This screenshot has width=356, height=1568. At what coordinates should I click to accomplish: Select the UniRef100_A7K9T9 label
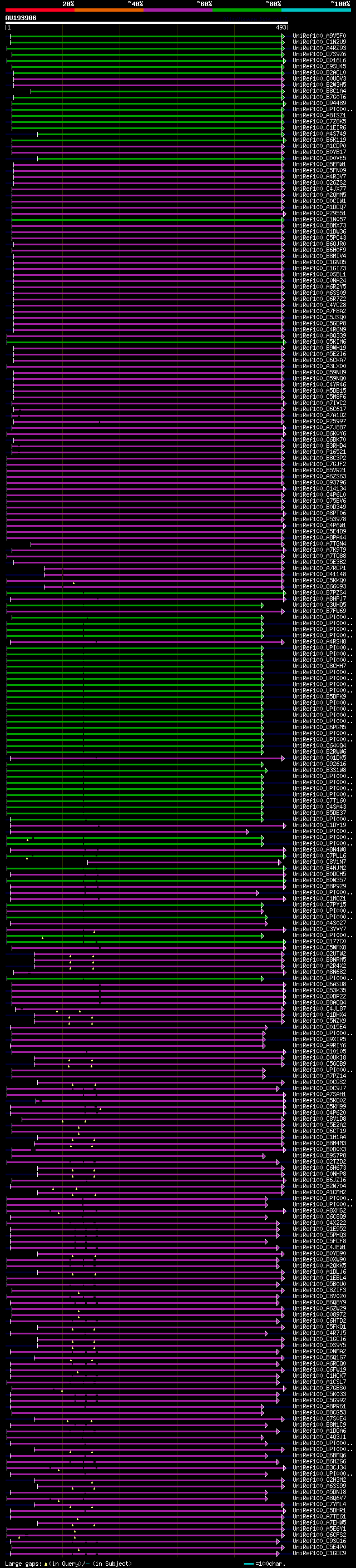point(319,550)
